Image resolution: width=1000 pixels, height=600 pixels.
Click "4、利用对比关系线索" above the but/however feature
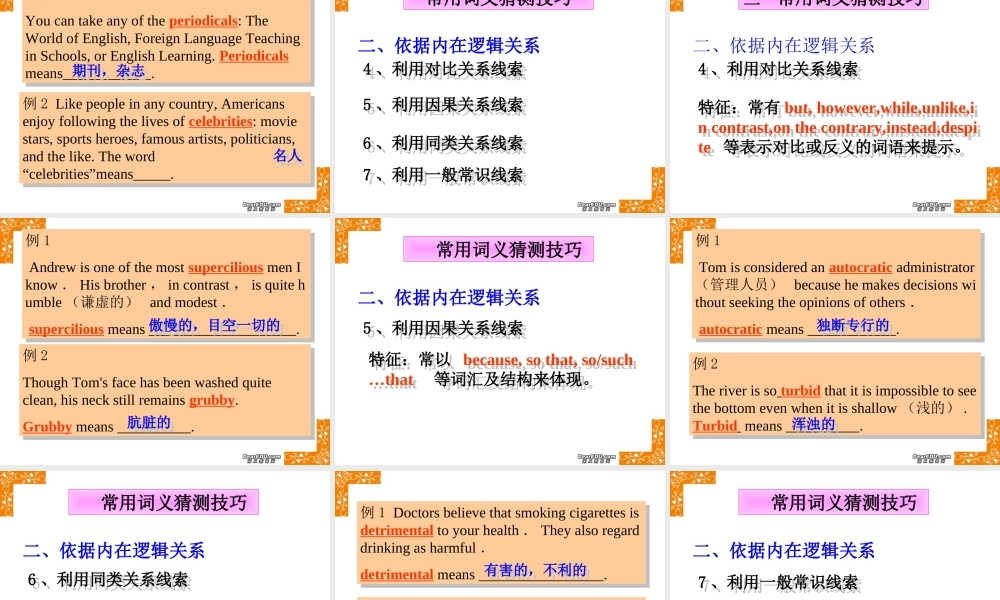point(778,69)
